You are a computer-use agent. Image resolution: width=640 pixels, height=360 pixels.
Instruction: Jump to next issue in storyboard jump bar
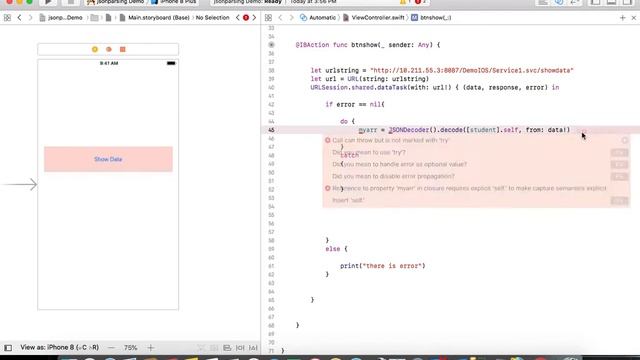(x=254, y=18)
